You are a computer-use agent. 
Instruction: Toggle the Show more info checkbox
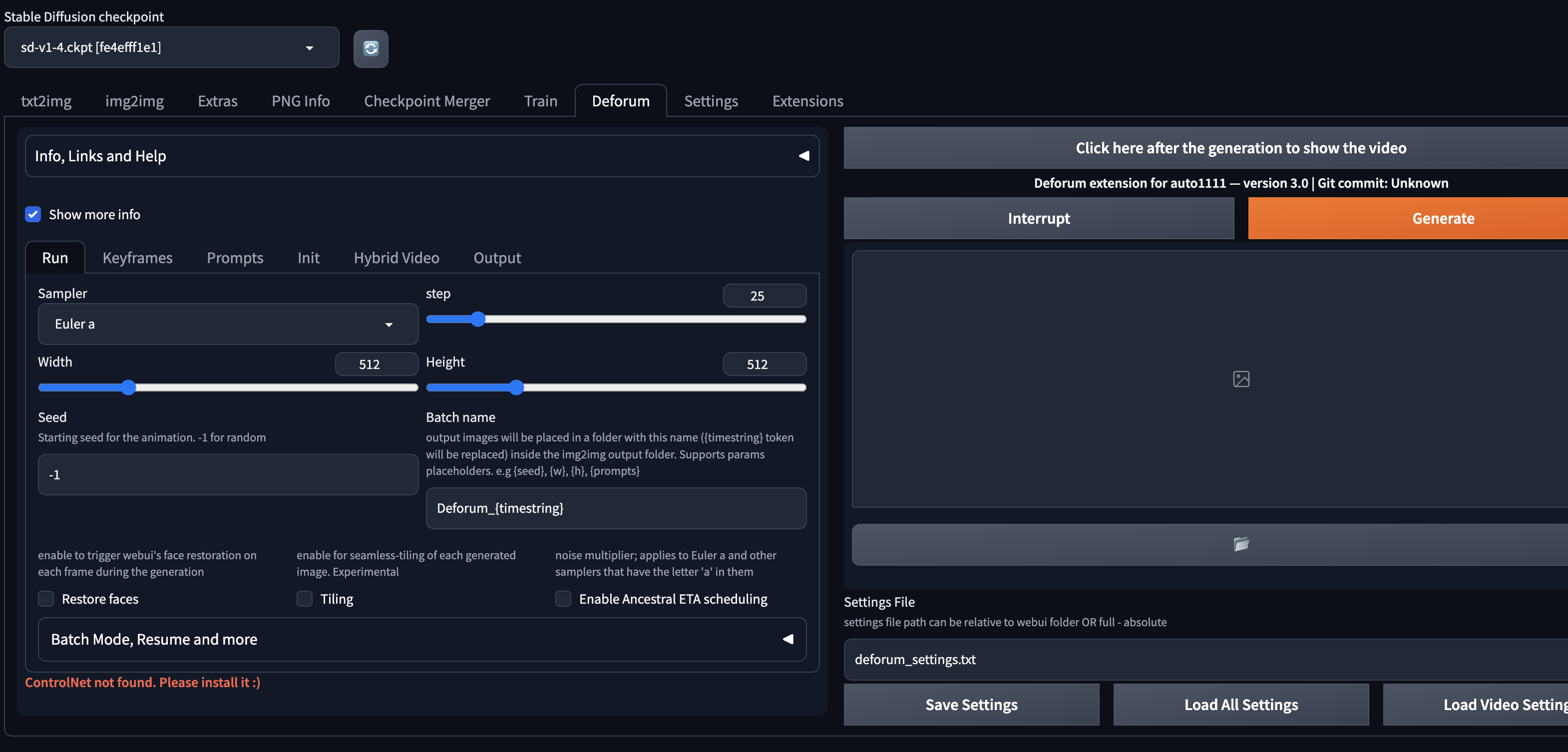click(x=33, y=214)
